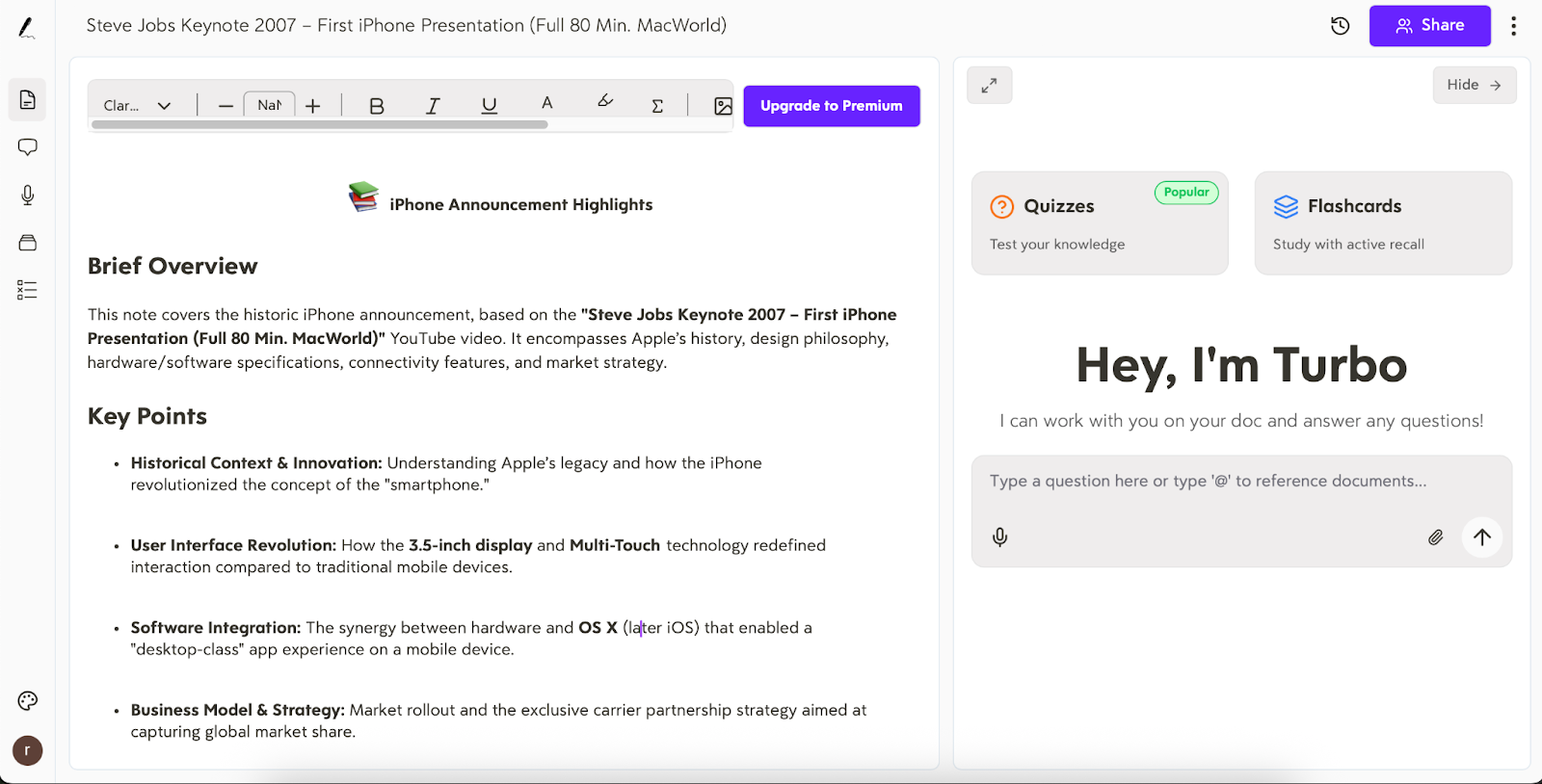Open the stacked cards icon in sidebar
The image size is (1542, 784).
click(27, 243)
